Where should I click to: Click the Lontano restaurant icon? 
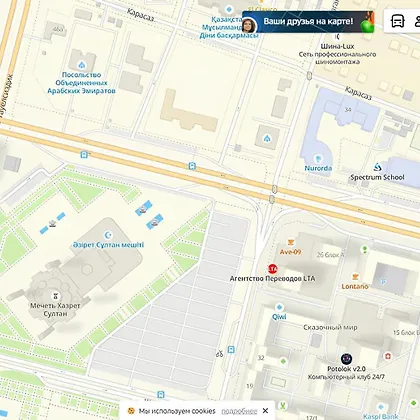pos(355,277)
